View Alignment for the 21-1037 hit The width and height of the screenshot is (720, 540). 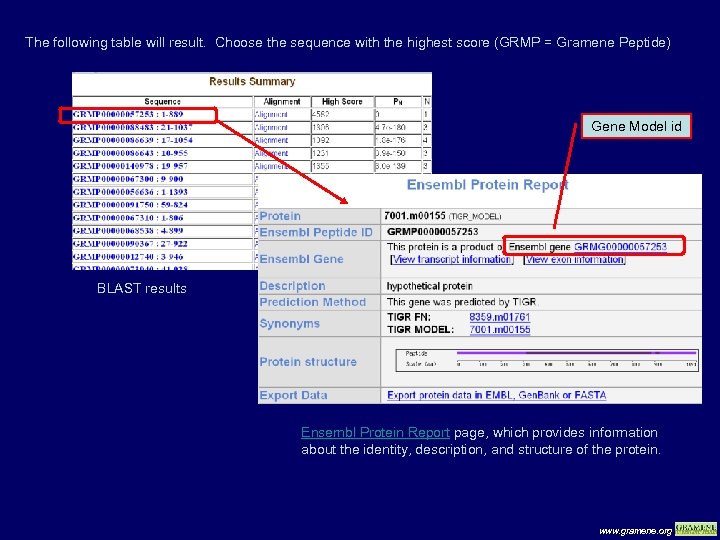(x=271, y=127)
